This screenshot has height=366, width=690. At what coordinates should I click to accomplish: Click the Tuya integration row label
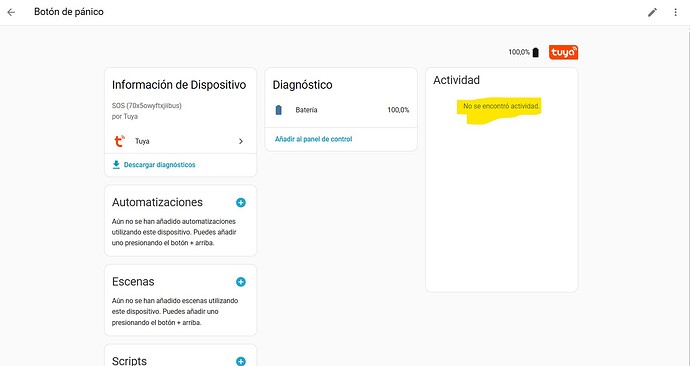(142, 141)
